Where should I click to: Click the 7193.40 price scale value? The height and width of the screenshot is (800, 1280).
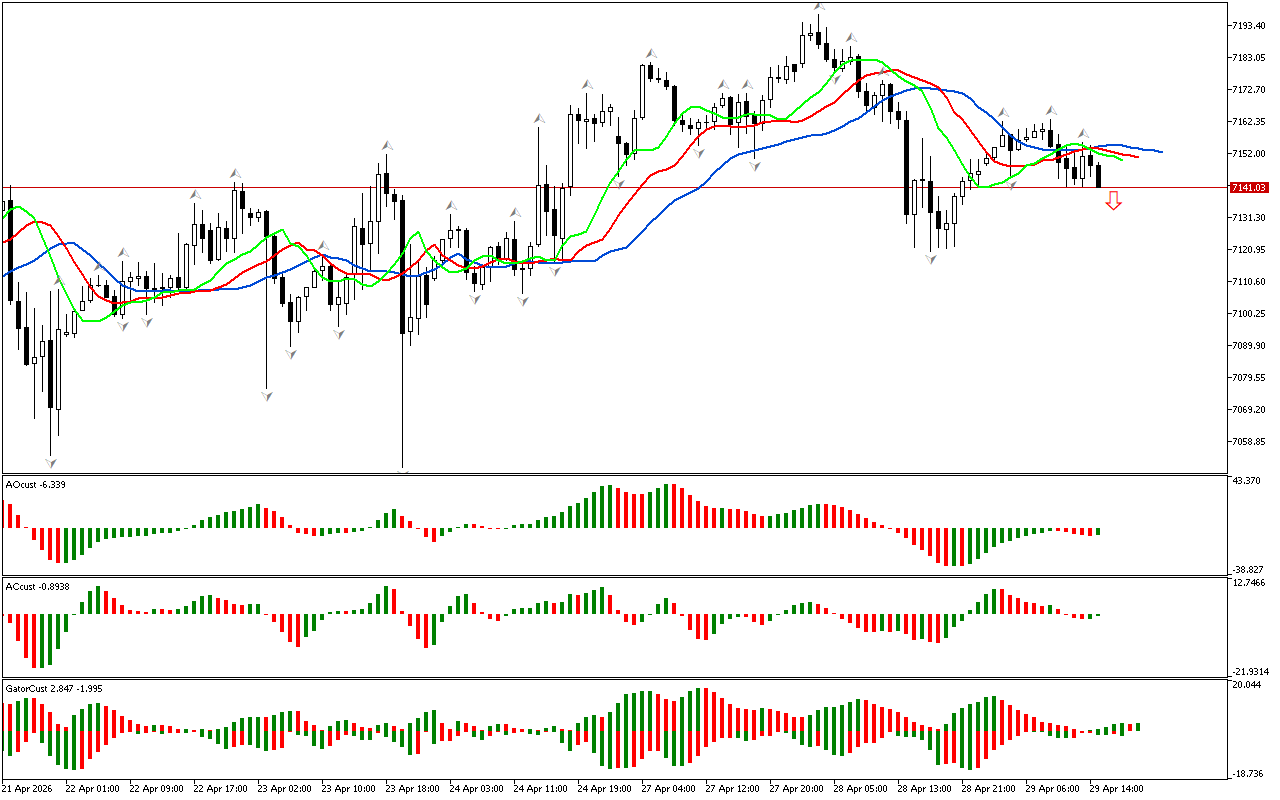(x=1251, y=25)
